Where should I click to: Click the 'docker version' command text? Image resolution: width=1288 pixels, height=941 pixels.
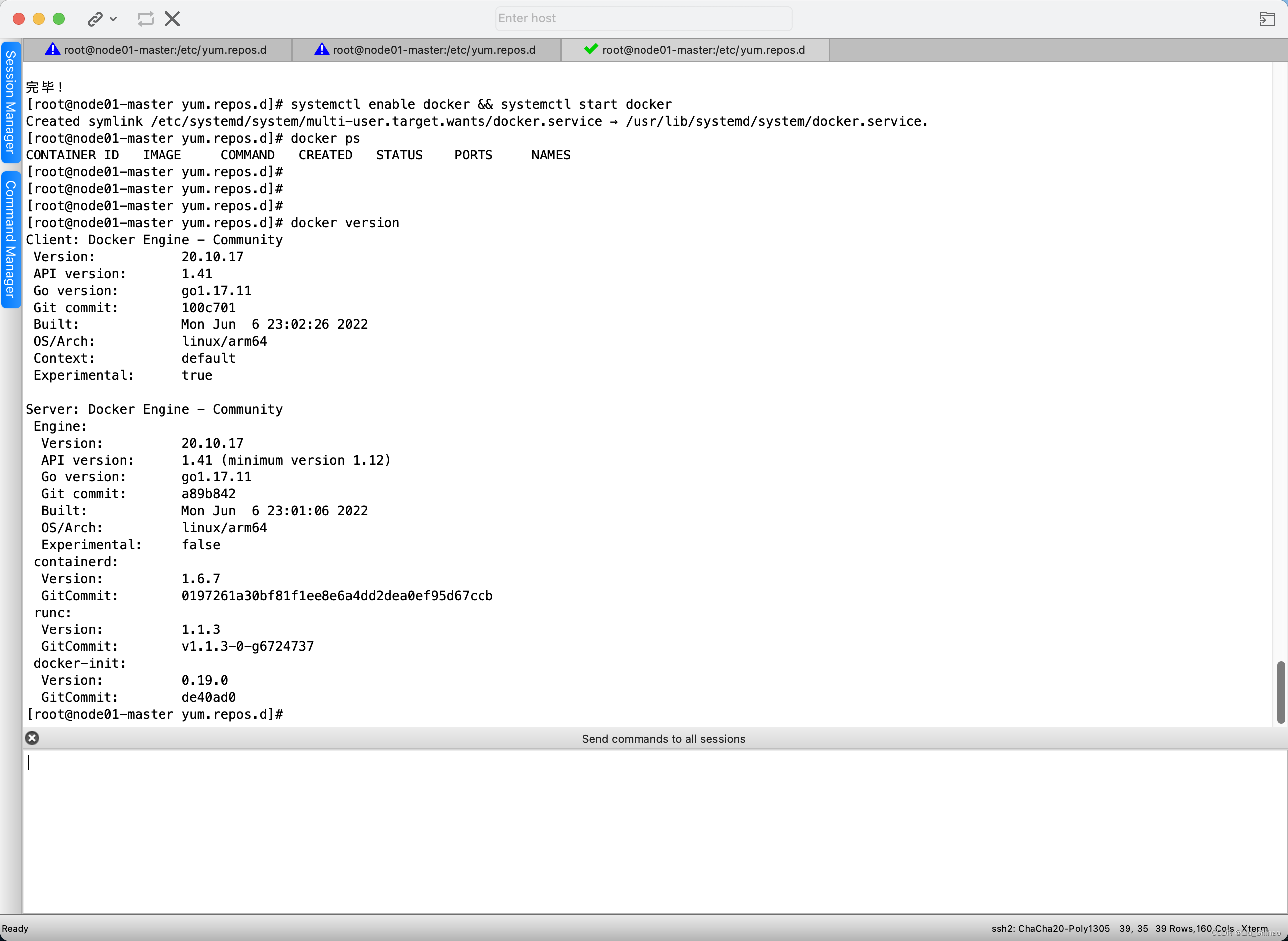(344, 223)
